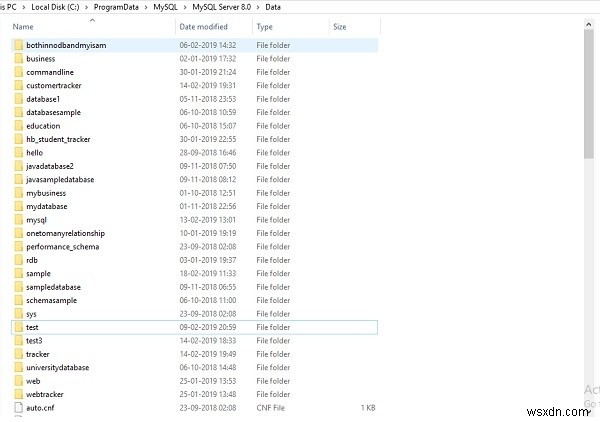Viewport: 600px width, 422px height.
Task: Click File folder type in rdb row
Action: [x=273, y=260]
